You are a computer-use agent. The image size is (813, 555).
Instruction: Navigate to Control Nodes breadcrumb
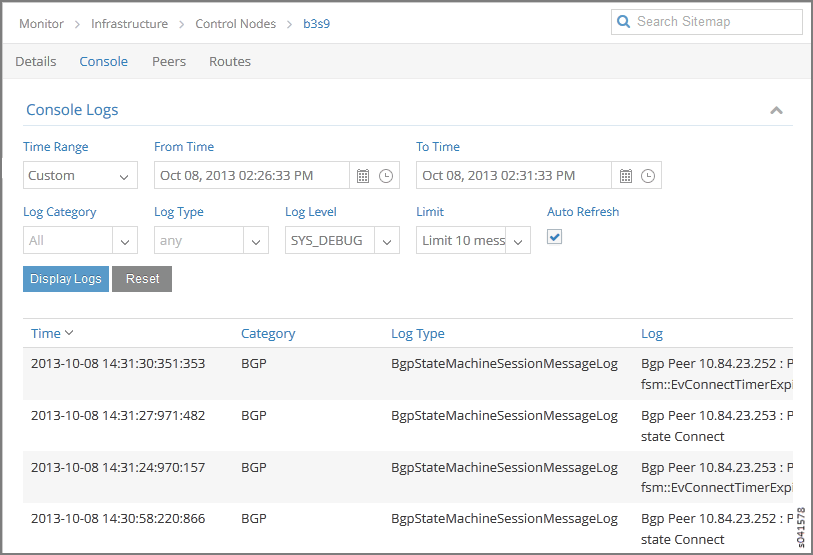235,24
